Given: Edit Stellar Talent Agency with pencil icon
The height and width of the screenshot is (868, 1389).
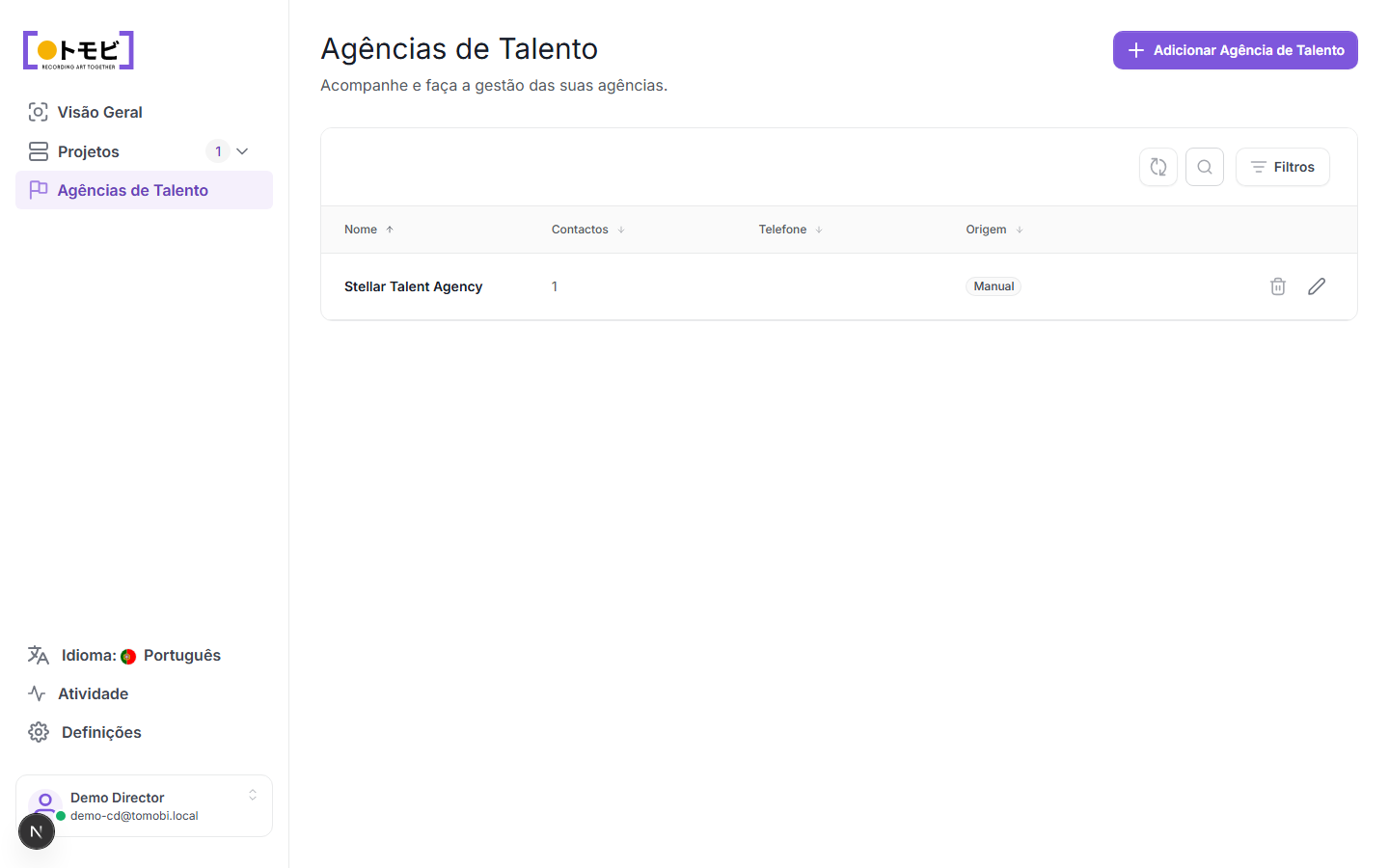Looking at the screenshot, I should tap(1317, 286).
